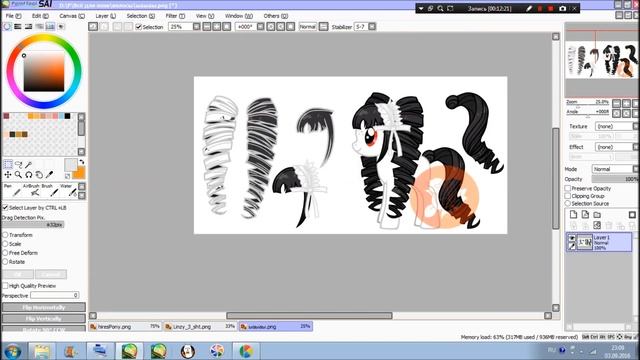
Task: Uncheck Select Layer by CTRL+LB
Action: 5,208
